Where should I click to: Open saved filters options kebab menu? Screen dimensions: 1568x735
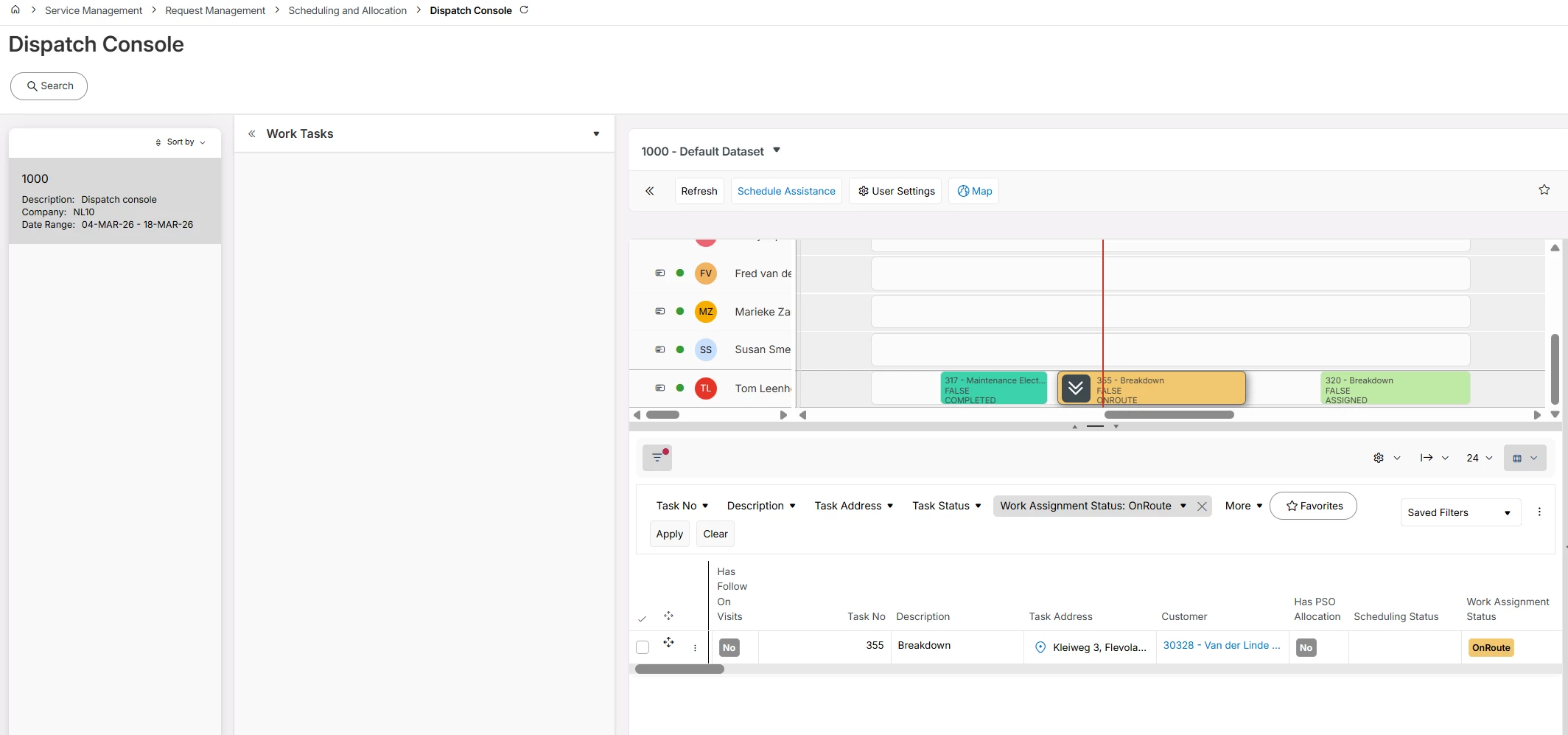pyautogui.click(x=1539, y=512)
